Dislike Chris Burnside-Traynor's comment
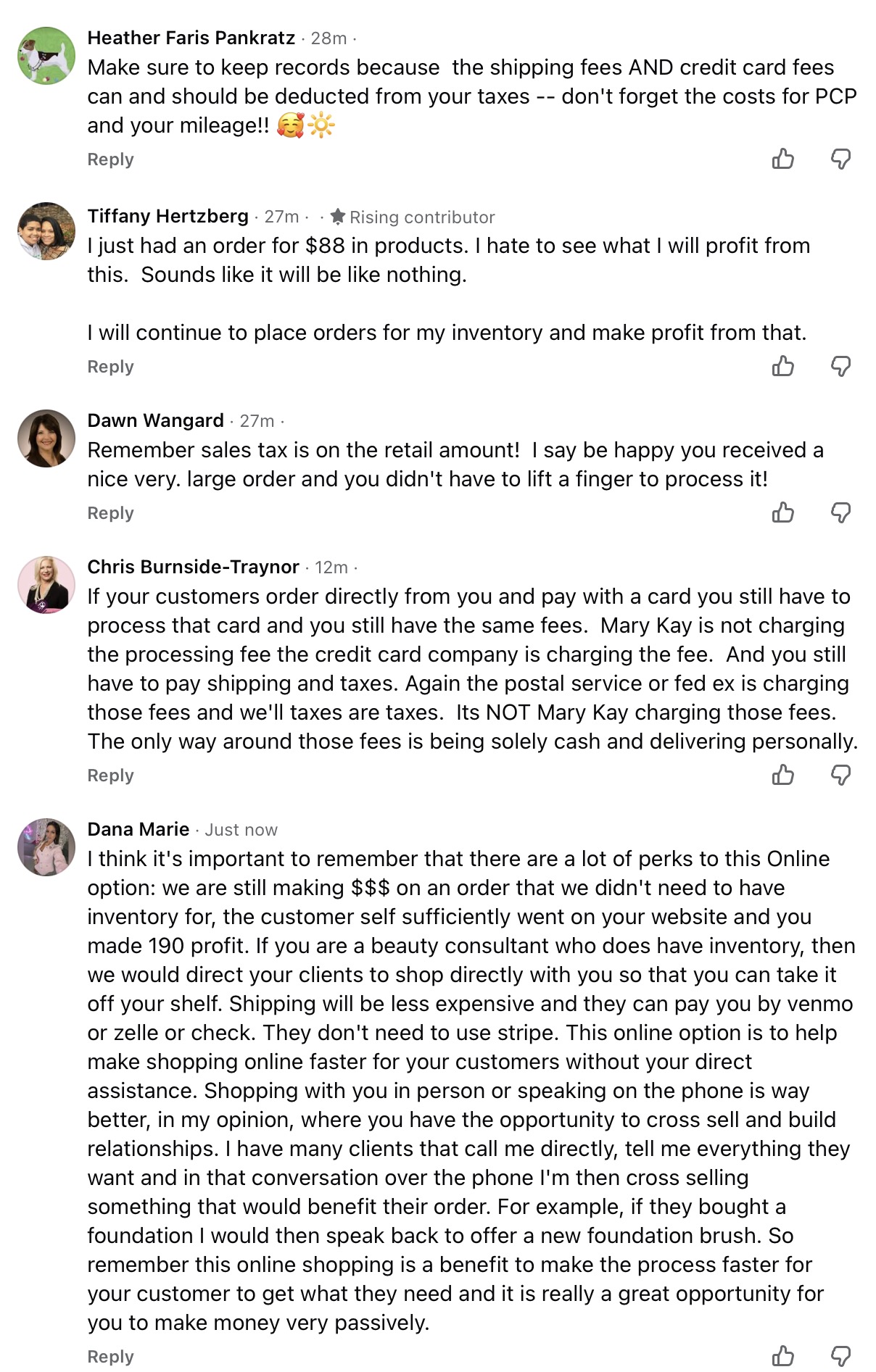 840,775
